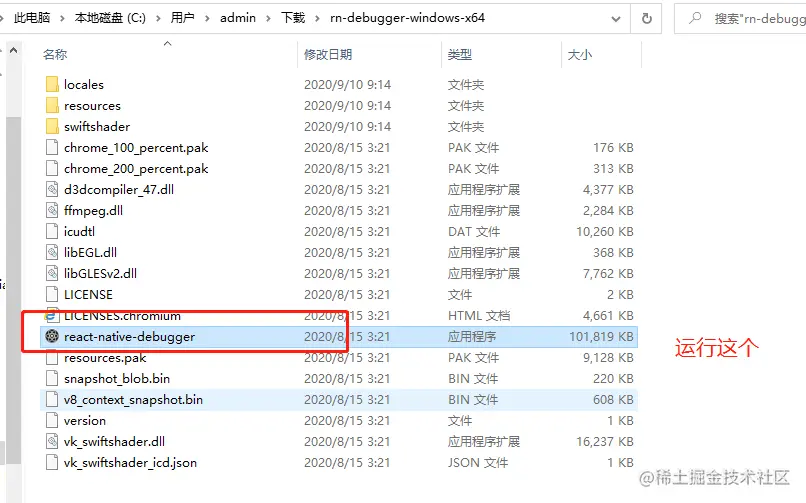Sort by 名称 column header
806x503 pixels.
(x=55, y=54)
